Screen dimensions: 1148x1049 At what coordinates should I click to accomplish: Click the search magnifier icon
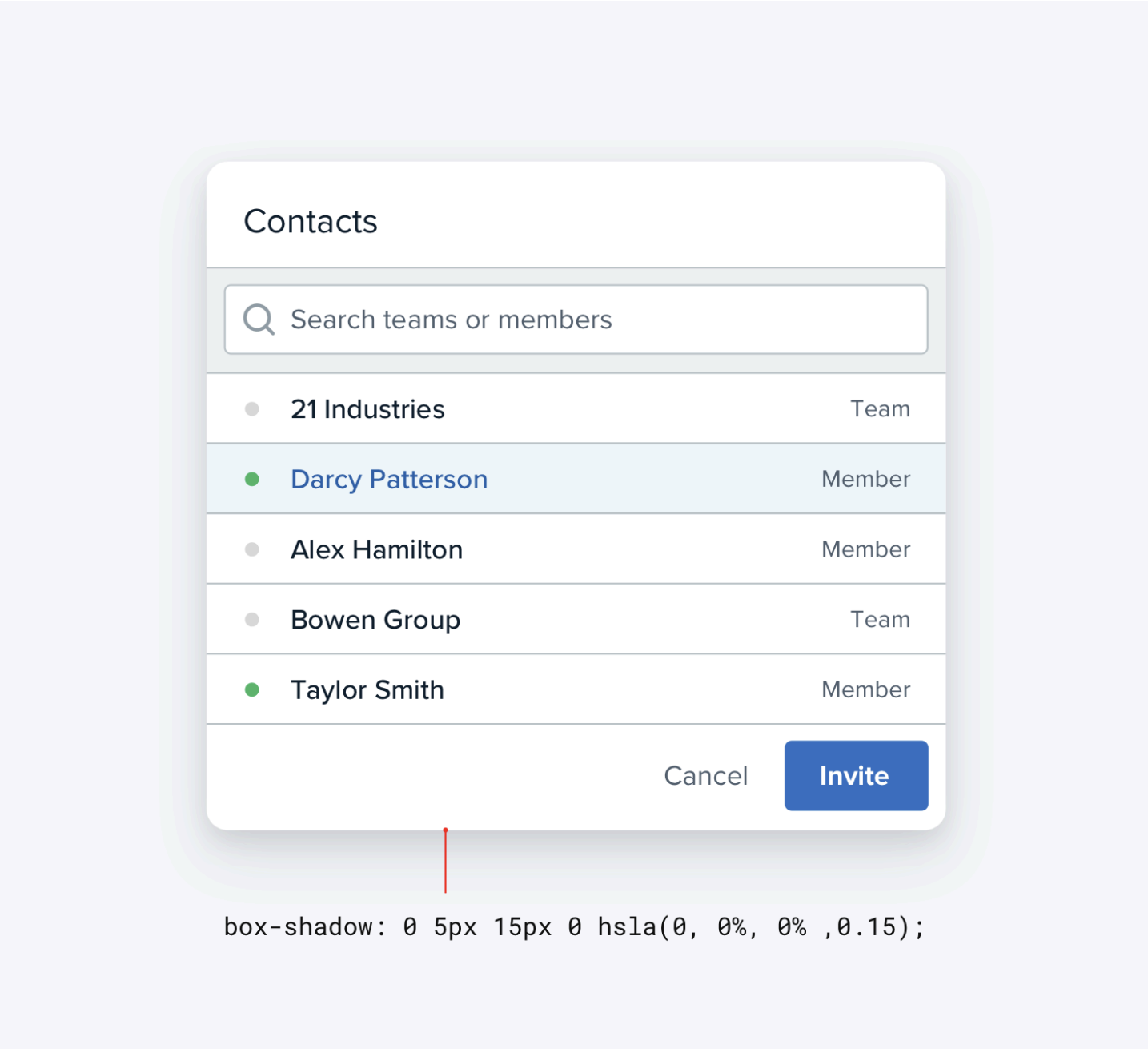[x=259, y=320]
